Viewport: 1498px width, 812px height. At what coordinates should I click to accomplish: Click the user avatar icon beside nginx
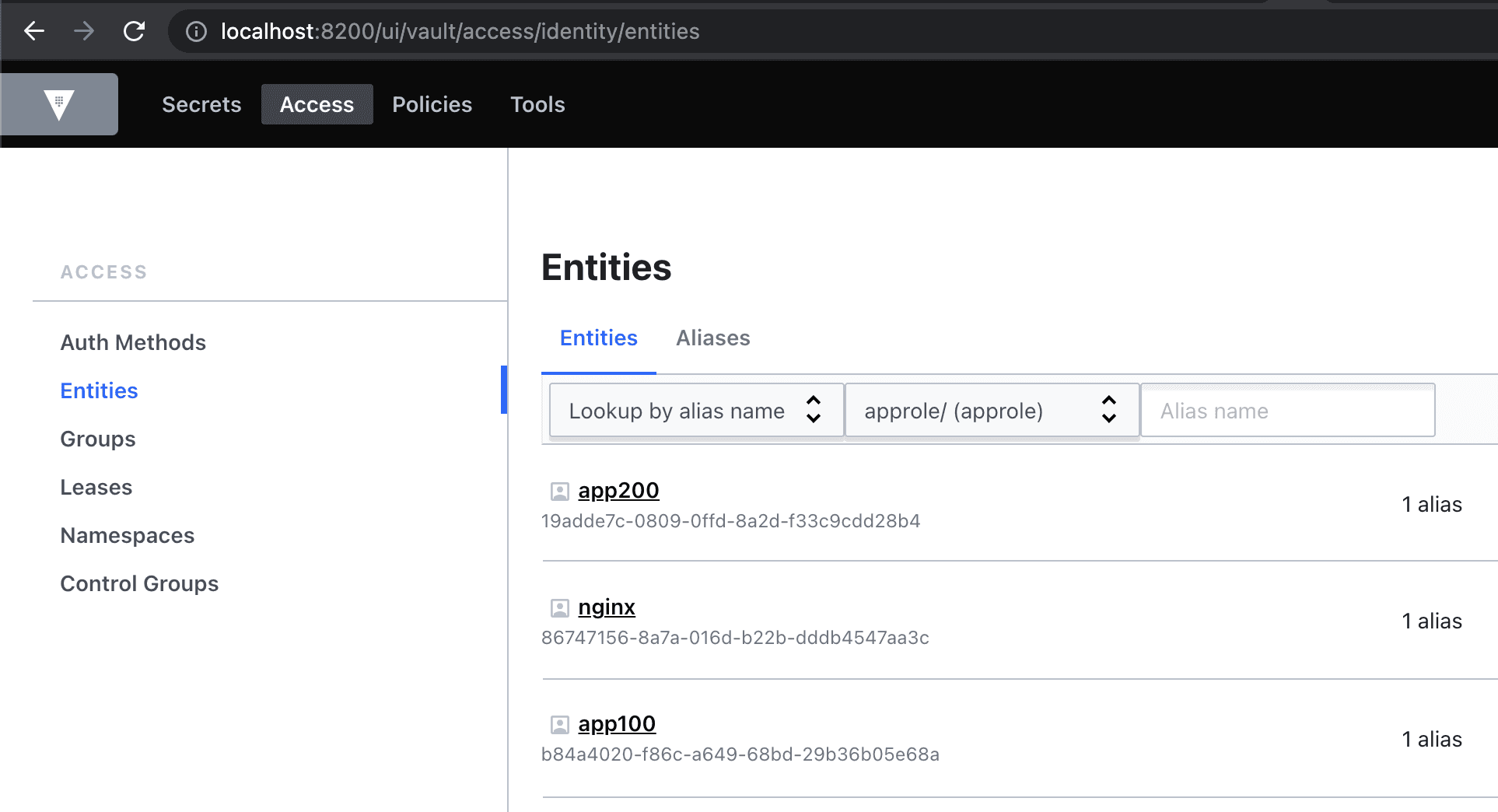click(558, 607)
